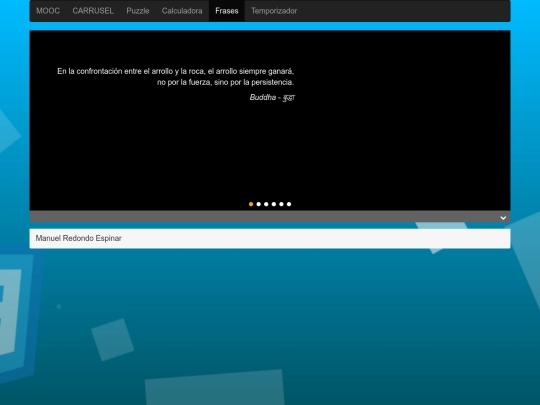This screenshot has height=405, width=540.
Task: Jump to the second quote dot
Action: (x=259, y=204)
